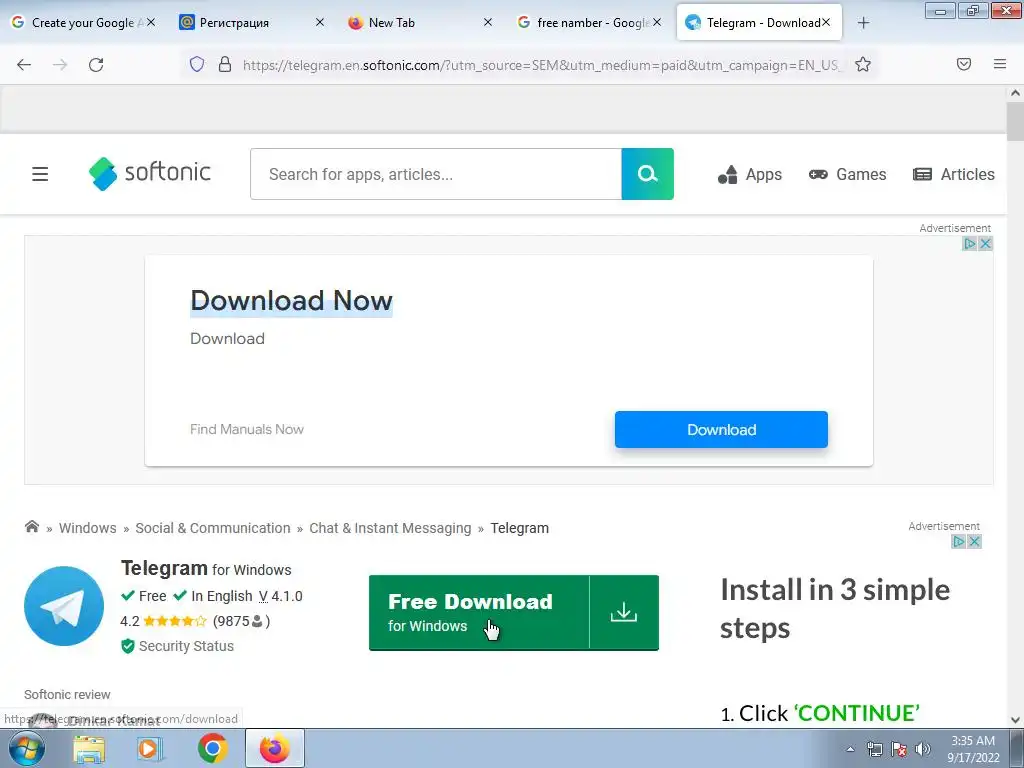The width and height of the screenshot is (1024, 768).
Task: Click the download arrow icon button
Action: [x=624, y=613]
